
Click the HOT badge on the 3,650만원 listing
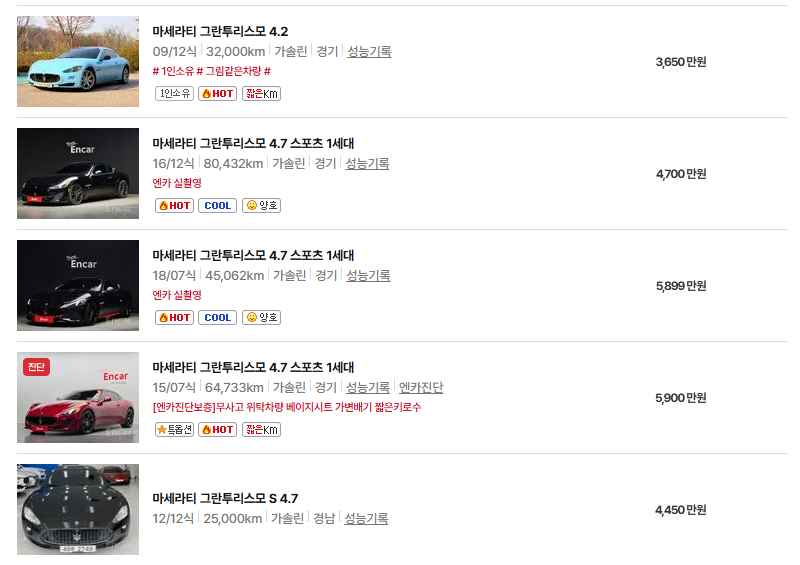[x=217, y=93]
